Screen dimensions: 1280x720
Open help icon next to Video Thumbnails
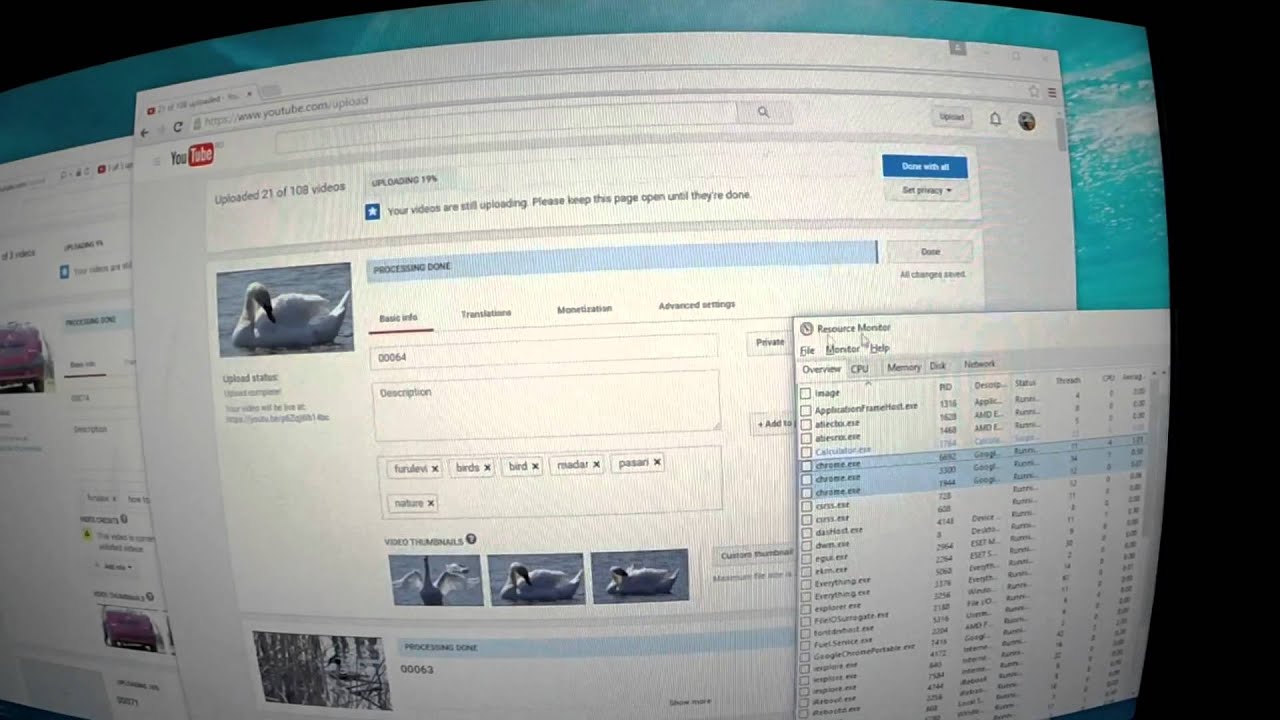[x=471, y=539]
